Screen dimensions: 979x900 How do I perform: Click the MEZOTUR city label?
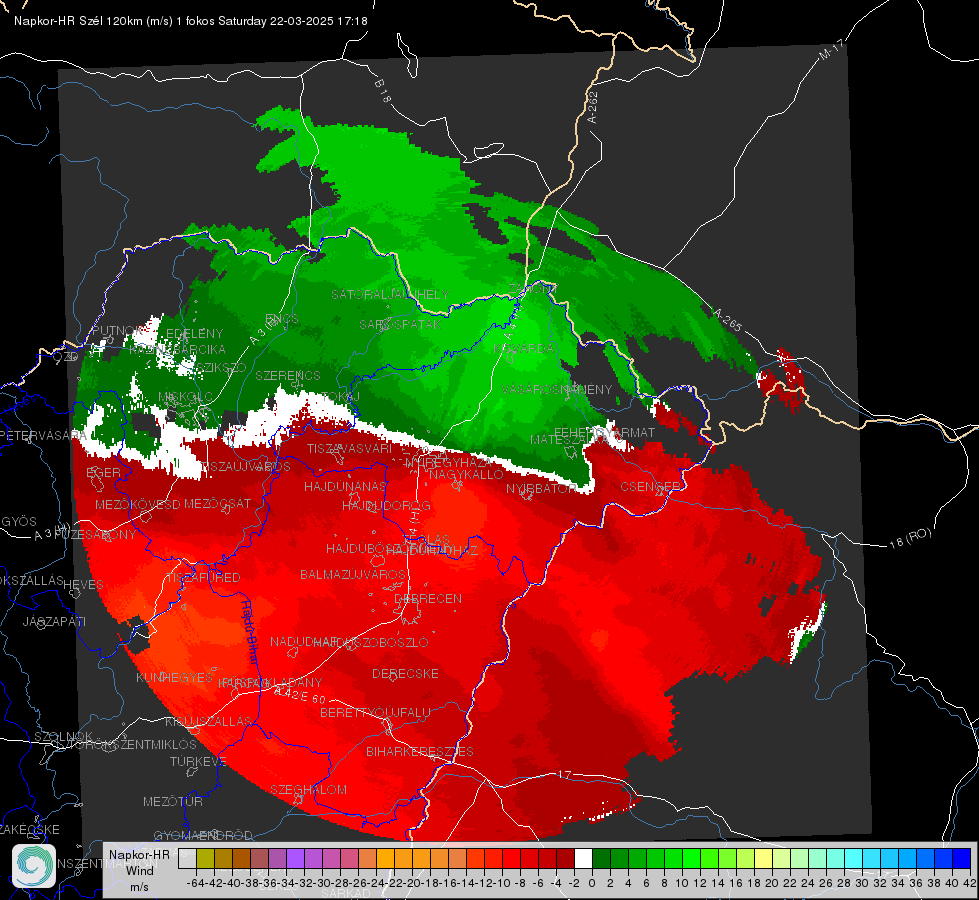(x=173, y=801)
